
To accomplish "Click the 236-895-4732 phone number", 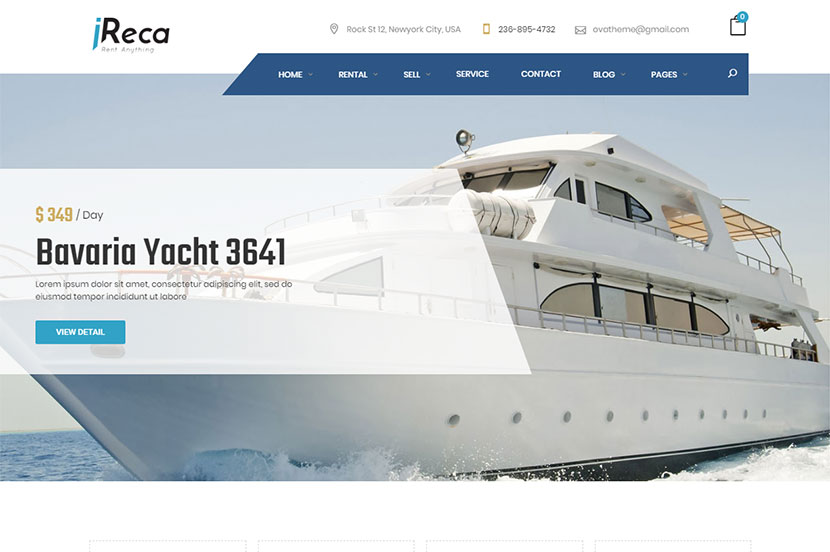I will 527,30.
